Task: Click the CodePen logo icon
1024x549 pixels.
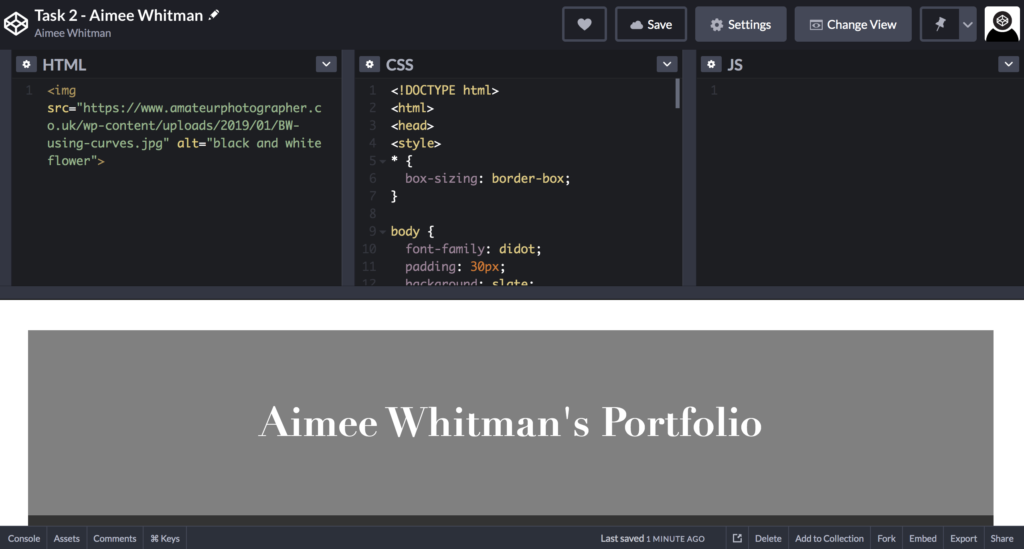Action: (x=17, y=23)
